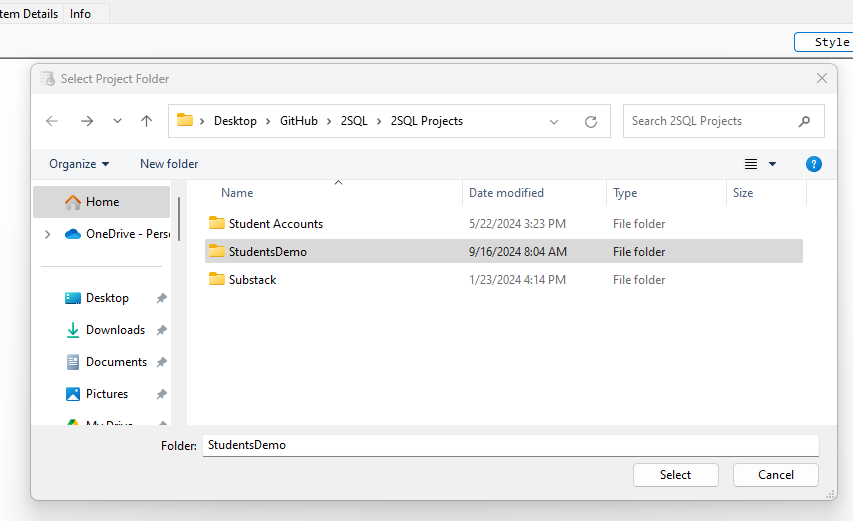Image resolution: width=853 pixels, height=521 pixels.
Task: Open Desktop in quick access
Action: (x=107, y=298)
